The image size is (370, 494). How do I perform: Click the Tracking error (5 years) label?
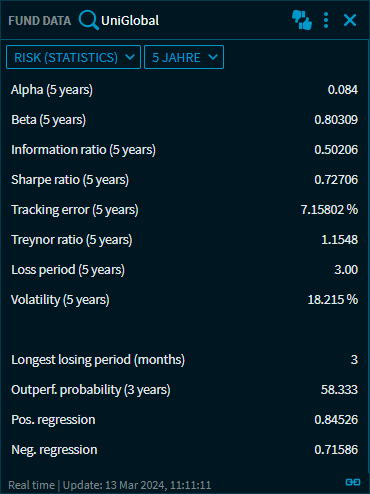(75, 210)
